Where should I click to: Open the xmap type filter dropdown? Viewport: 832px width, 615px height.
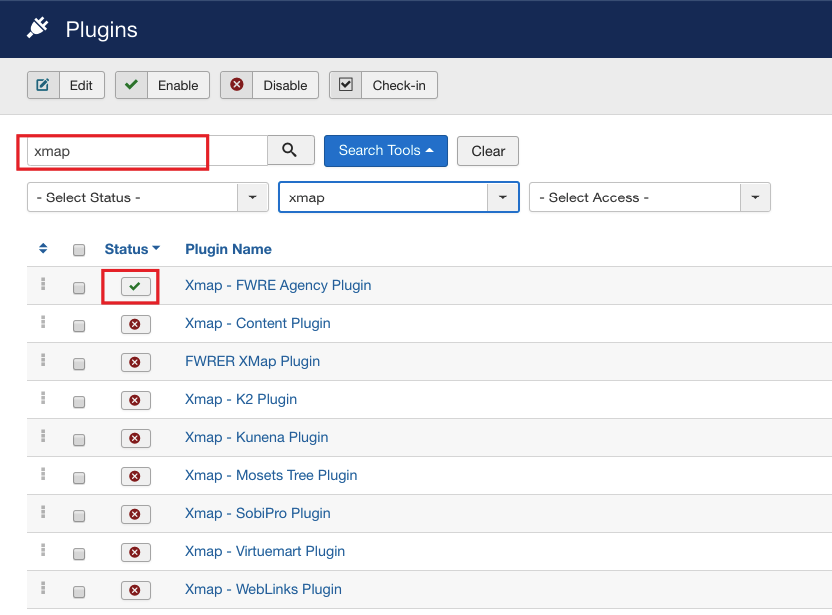[x=398, y=198]
